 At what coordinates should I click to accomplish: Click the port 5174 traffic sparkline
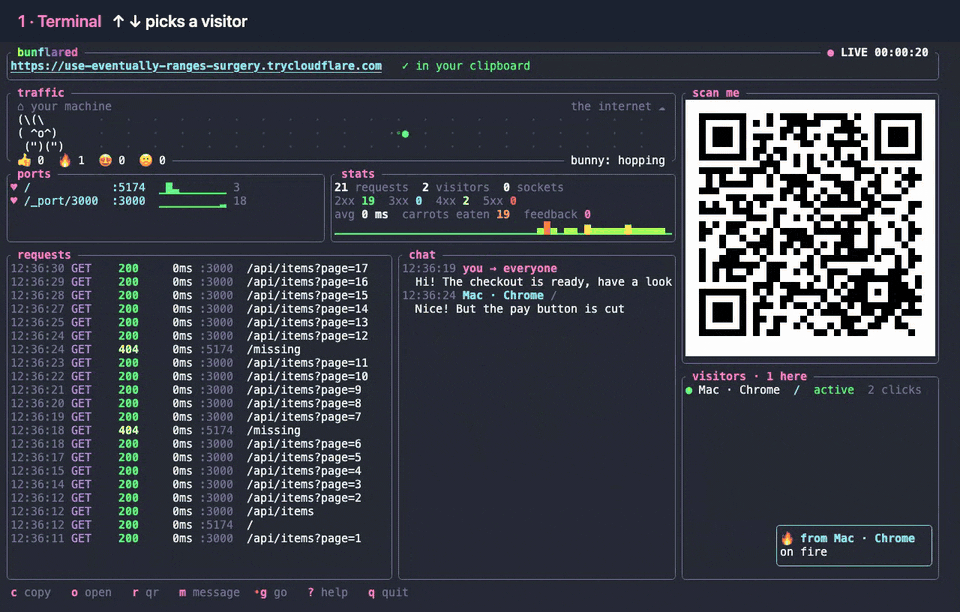tap(192, 187)
